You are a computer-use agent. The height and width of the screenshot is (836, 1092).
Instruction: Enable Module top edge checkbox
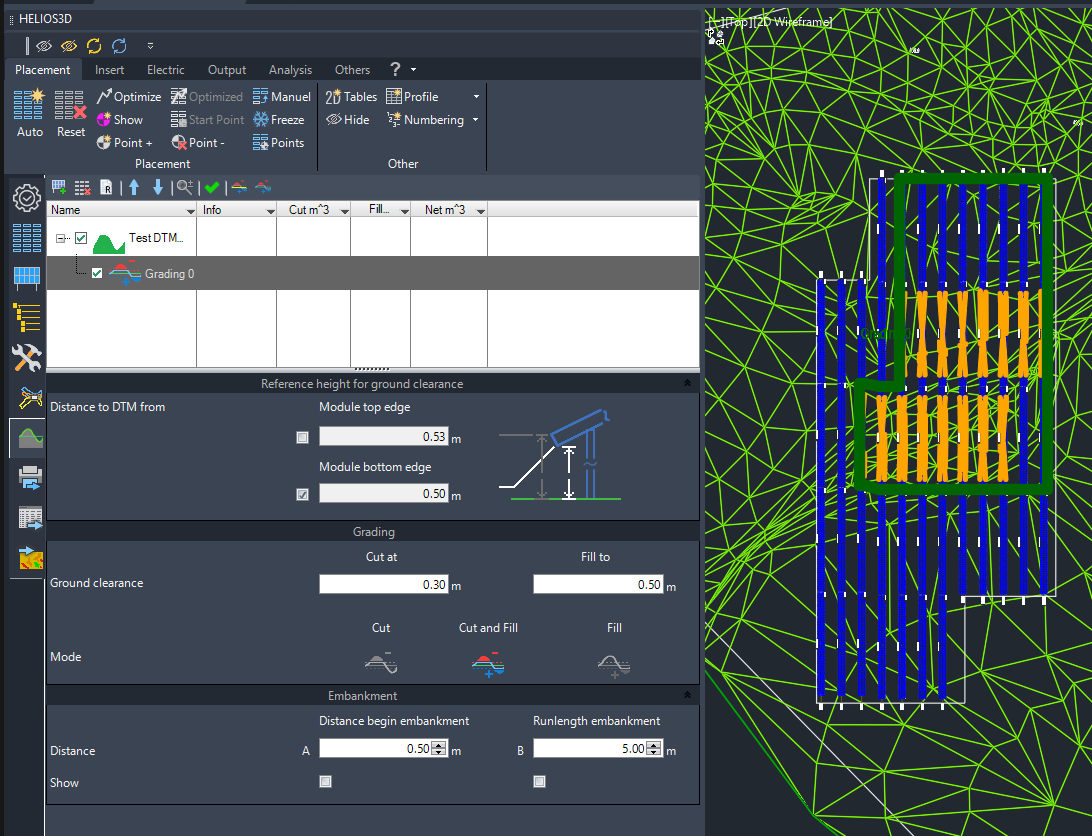(302, 438)
